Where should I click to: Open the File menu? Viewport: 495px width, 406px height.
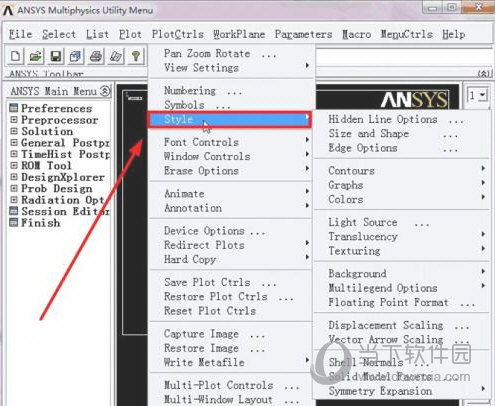coord(20,34)
